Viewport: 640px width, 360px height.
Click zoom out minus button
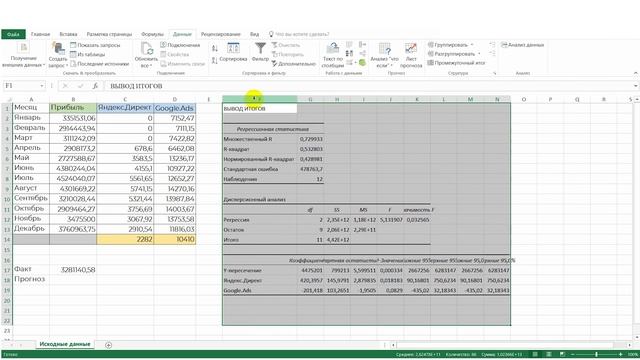click(x=573, y=354)
